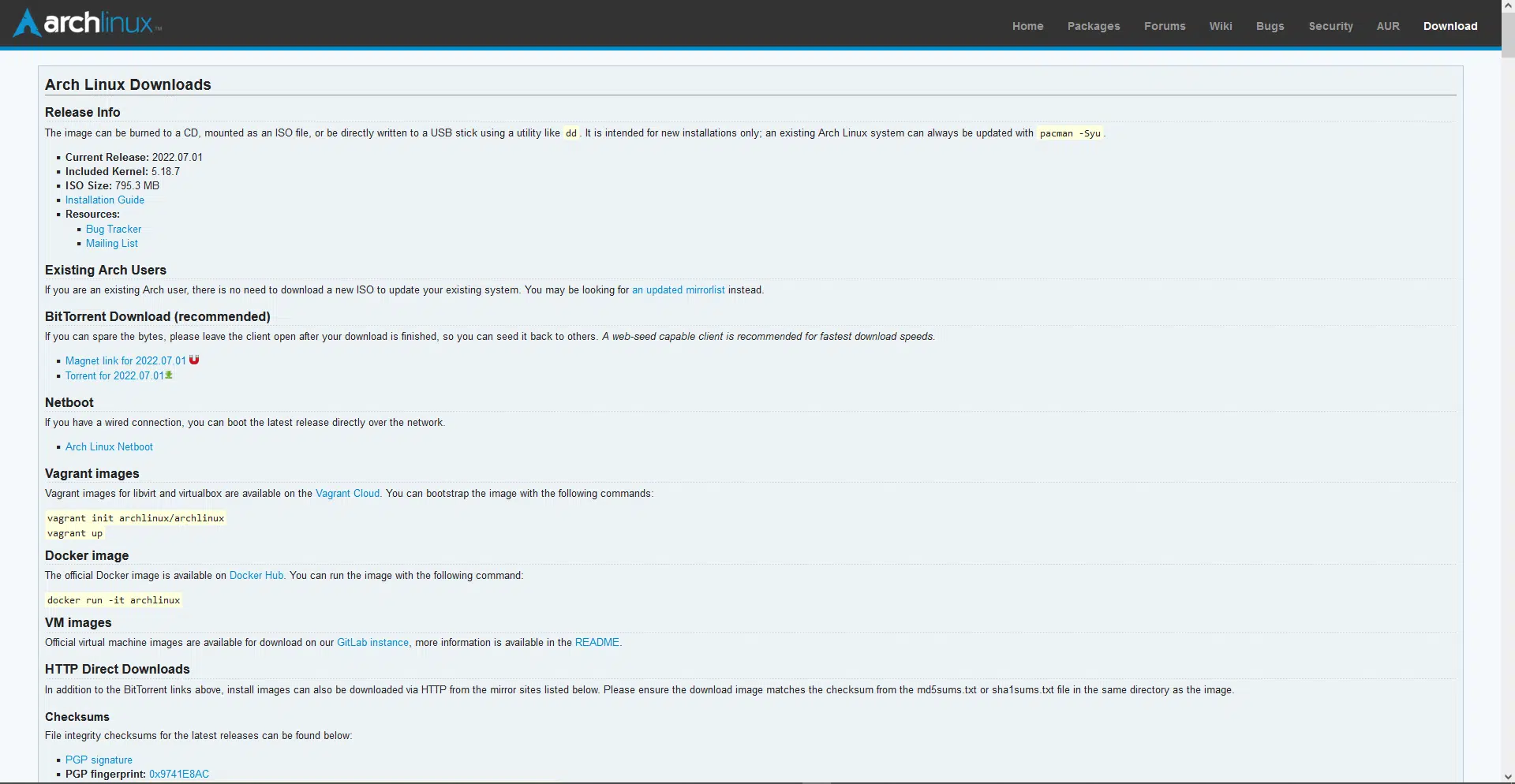
Task: Open the PGP signature link
Action: [x=99, y=760]
